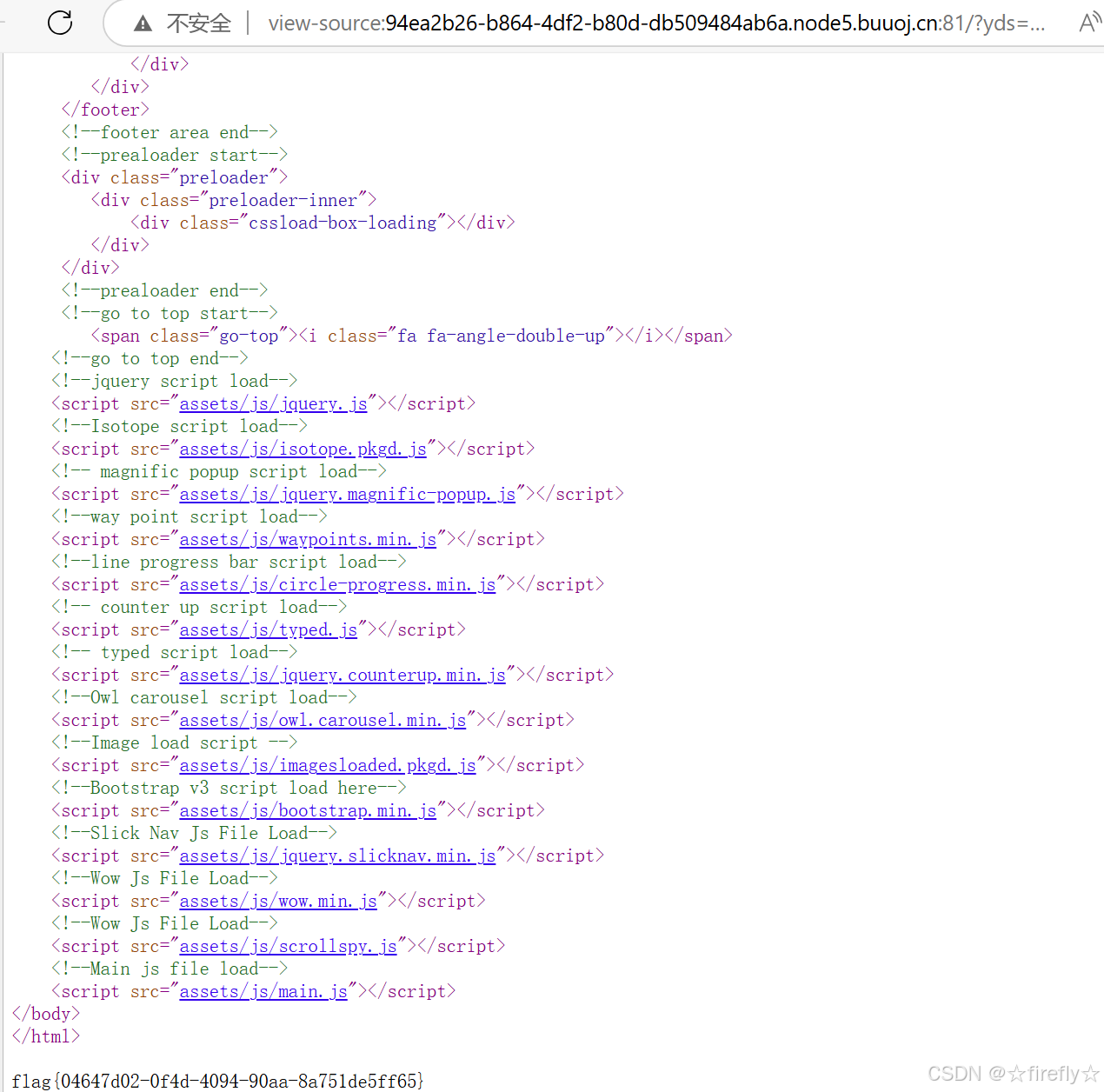Open the jquery.slicknav.min.js link
Image resolution: width=1104 pixels, height=1092 pixels.
(x=337, y=856)
